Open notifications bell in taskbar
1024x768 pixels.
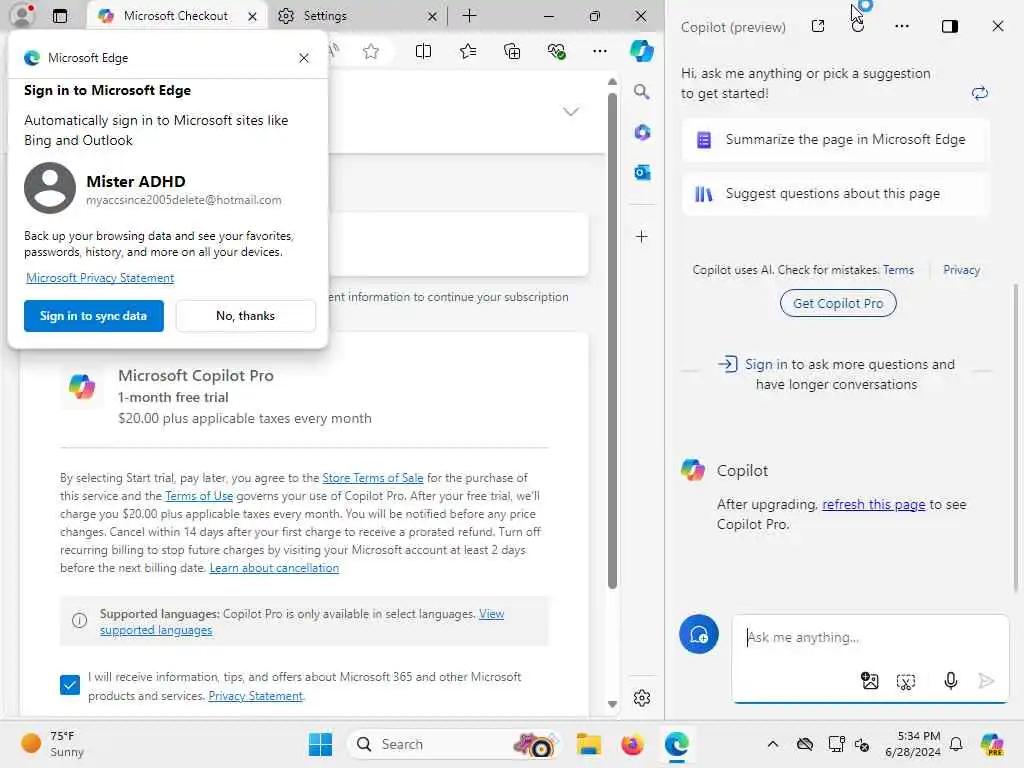pyautogui.click(x=956, y=744)
